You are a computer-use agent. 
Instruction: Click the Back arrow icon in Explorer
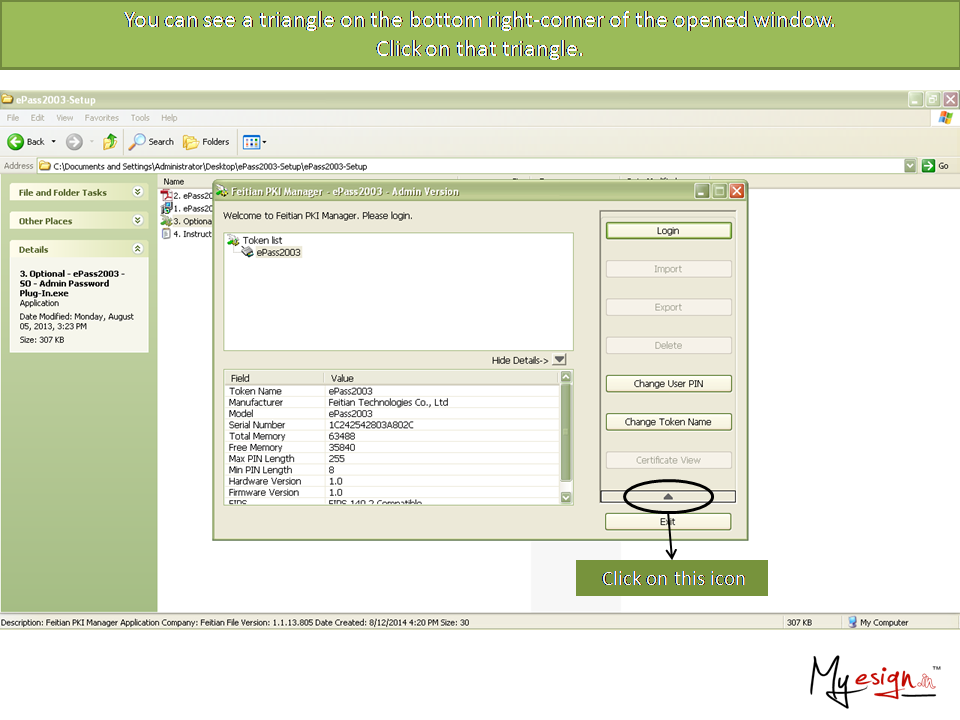[x=16, y=142]
